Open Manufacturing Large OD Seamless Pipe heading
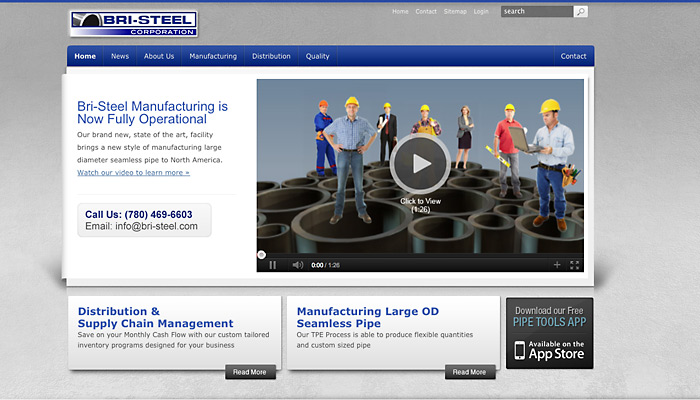 coord(368,317)
